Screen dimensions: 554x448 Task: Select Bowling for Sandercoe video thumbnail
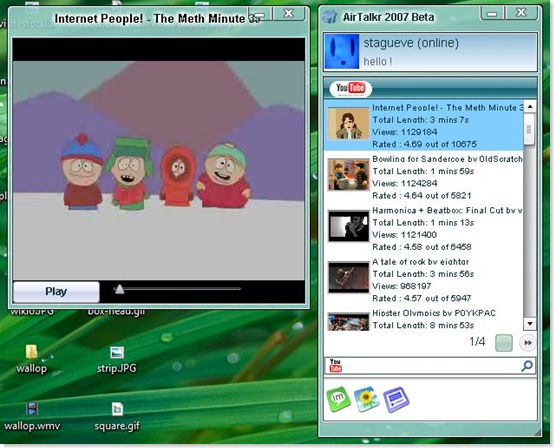click(x=348, y=175)
